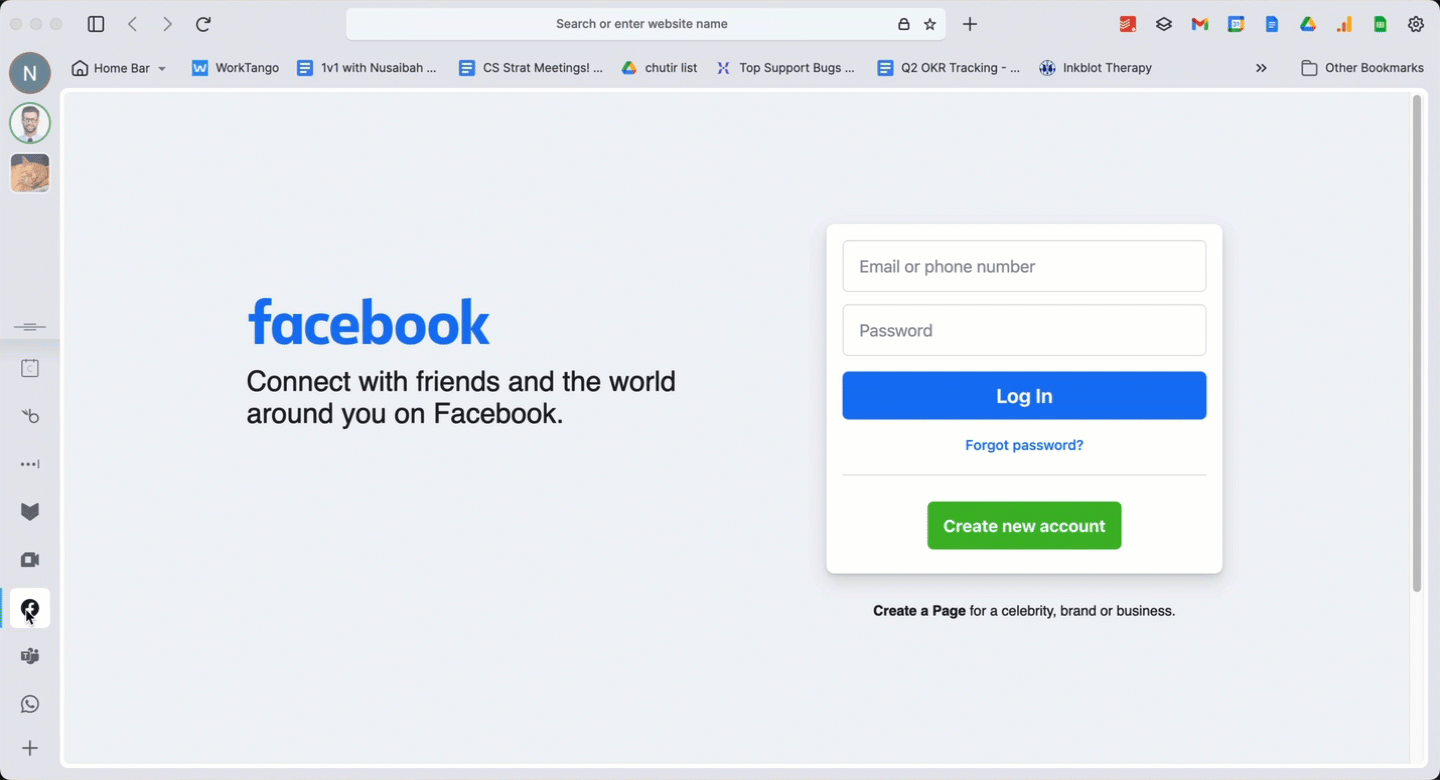Expand the Home Bar dropdown
This screenshot has width=1440, height=780.
(x=119, y=68)
